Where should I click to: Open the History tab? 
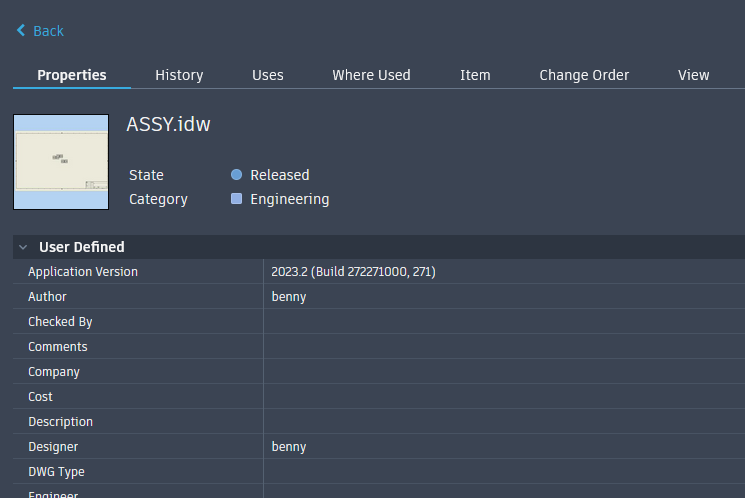(x=179, y=75)
